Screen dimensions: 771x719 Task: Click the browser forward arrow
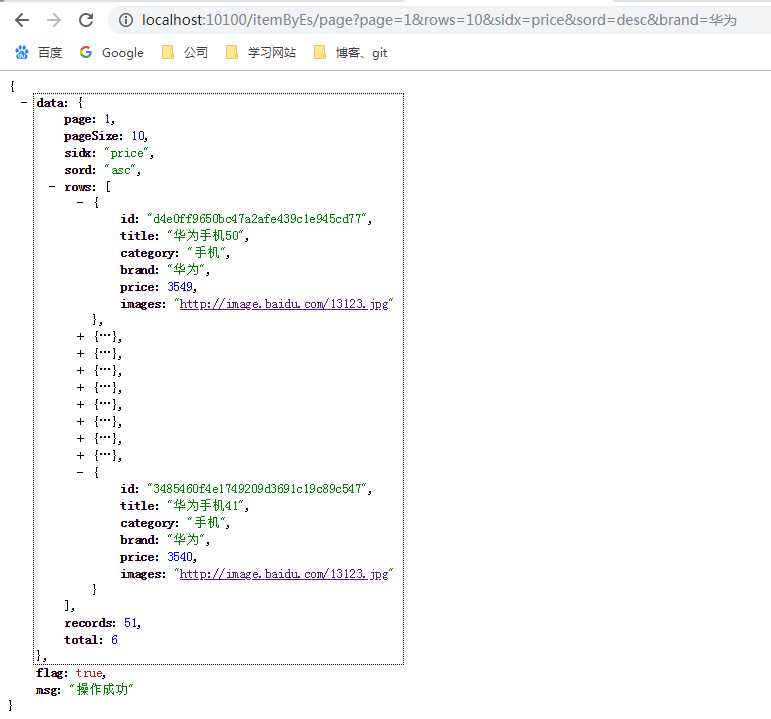point(54,20)
